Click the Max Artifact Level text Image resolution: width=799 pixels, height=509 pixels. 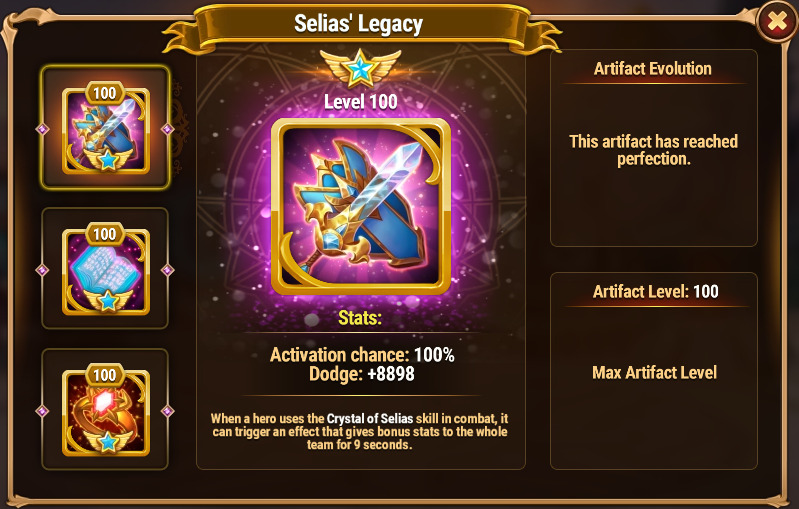coord(654,372)
